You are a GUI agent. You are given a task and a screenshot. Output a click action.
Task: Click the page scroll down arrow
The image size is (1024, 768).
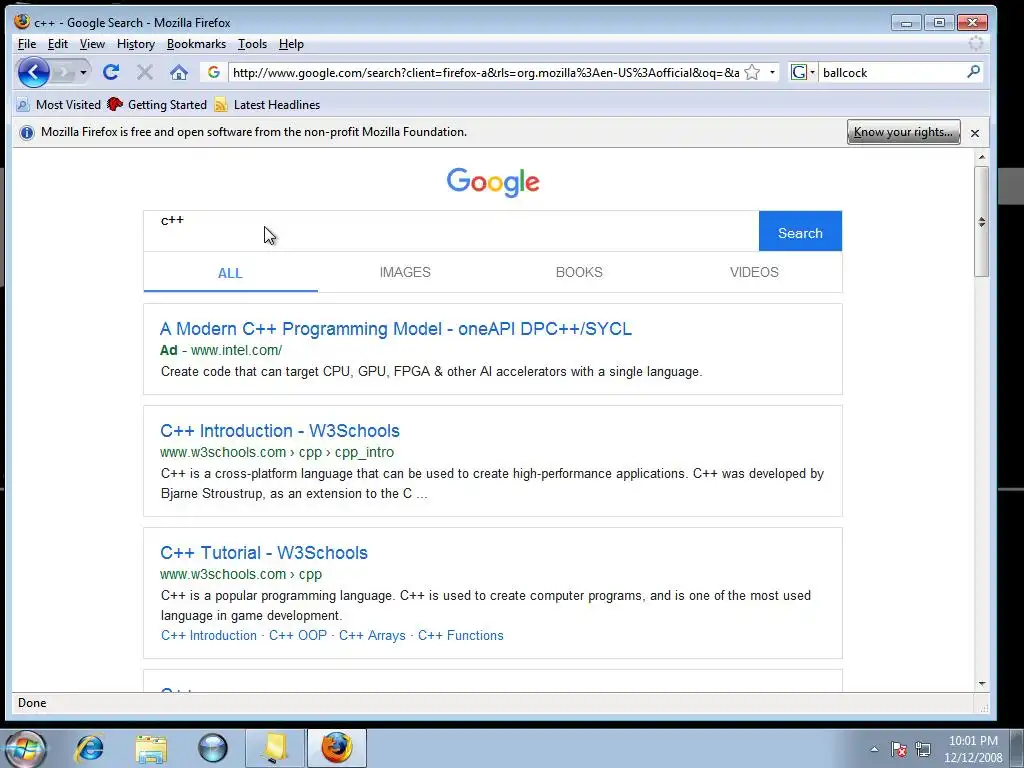pos(982,684)
